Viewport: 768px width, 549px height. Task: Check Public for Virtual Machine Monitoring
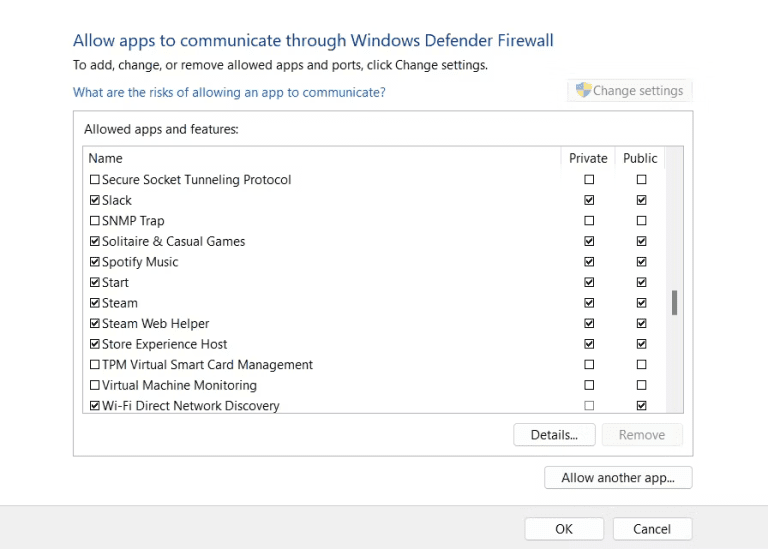point(641,385)
